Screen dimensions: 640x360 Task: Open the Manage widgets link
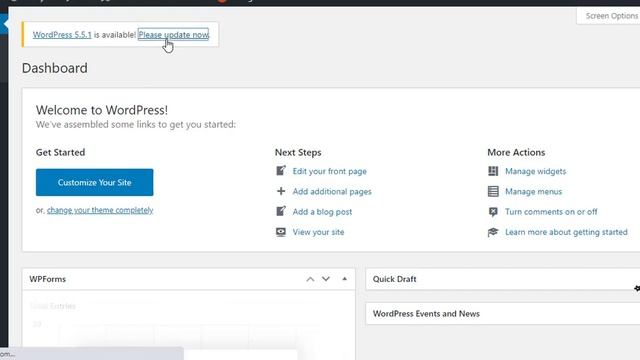pyautogui.click(x=536, y=171)
